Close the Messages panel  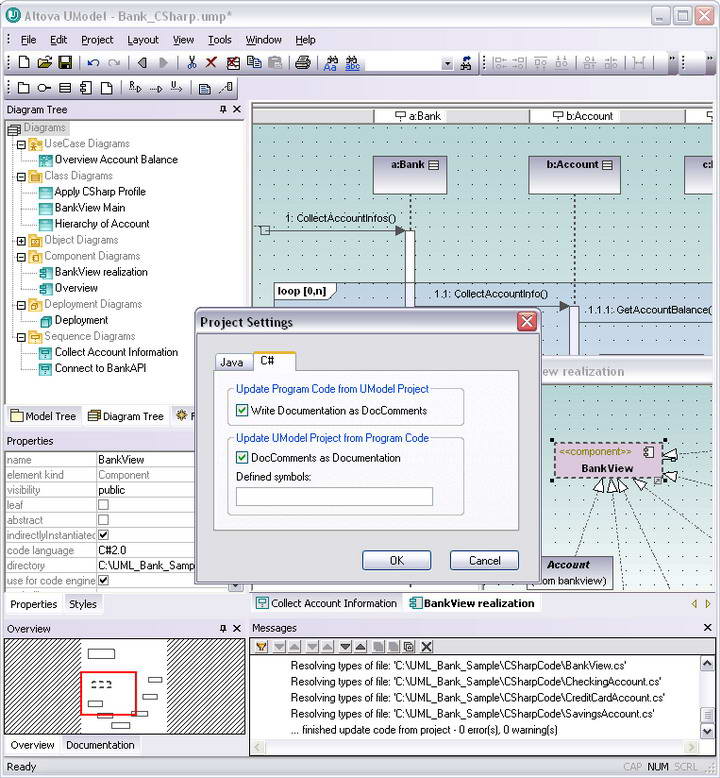point(708,628)
